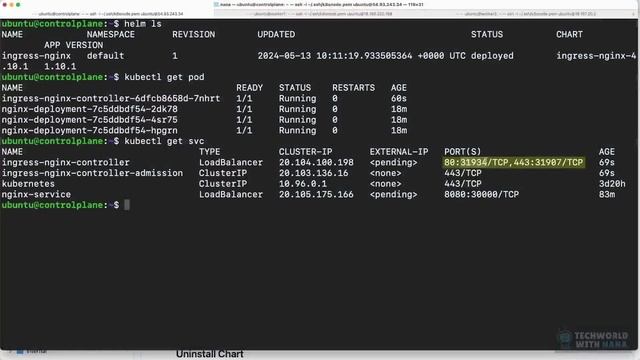
Task: Click the 8080:30000/TCP port value
Action: [482, 194]
